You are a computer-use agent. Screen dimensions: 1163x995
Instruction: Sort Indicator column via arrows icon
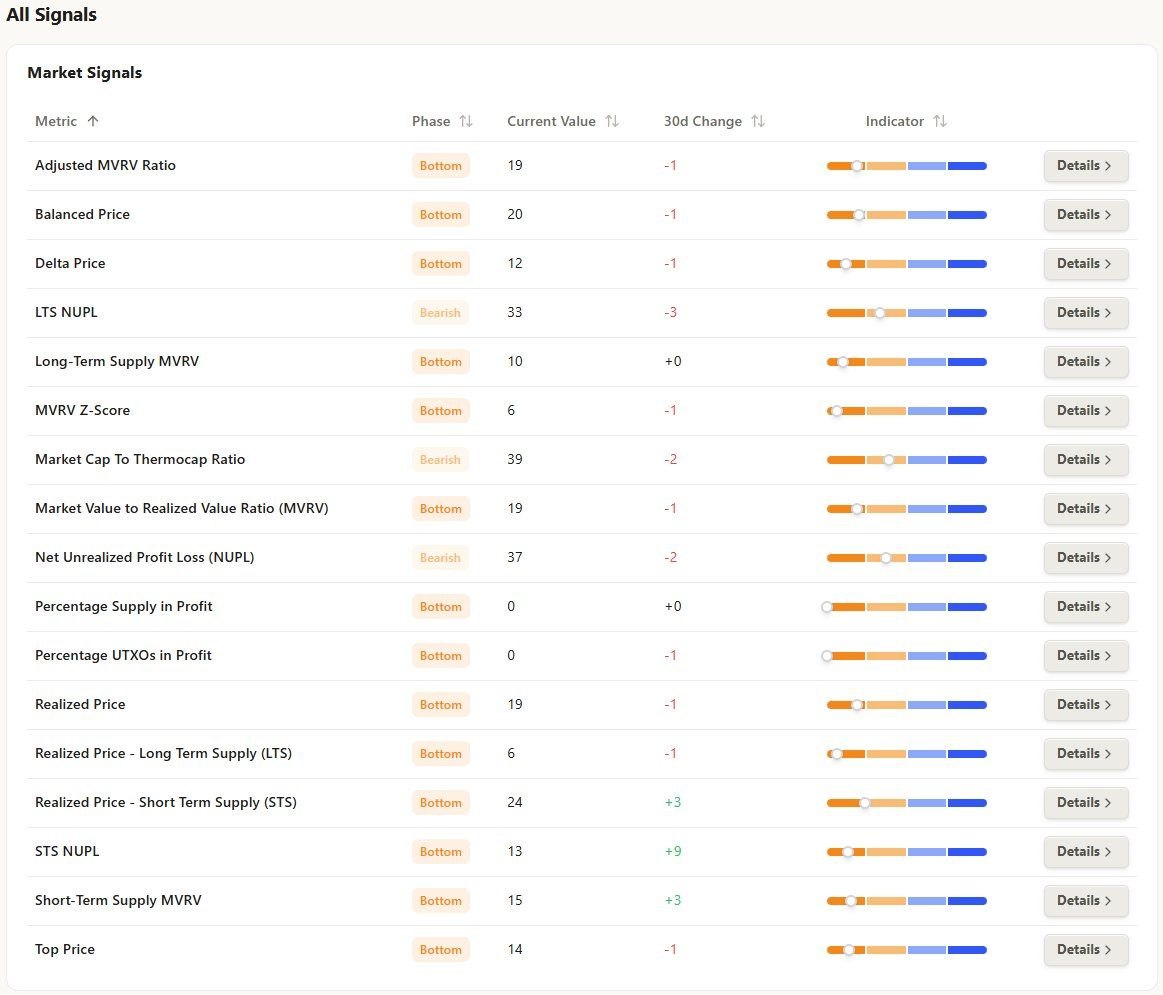point(940,121)
